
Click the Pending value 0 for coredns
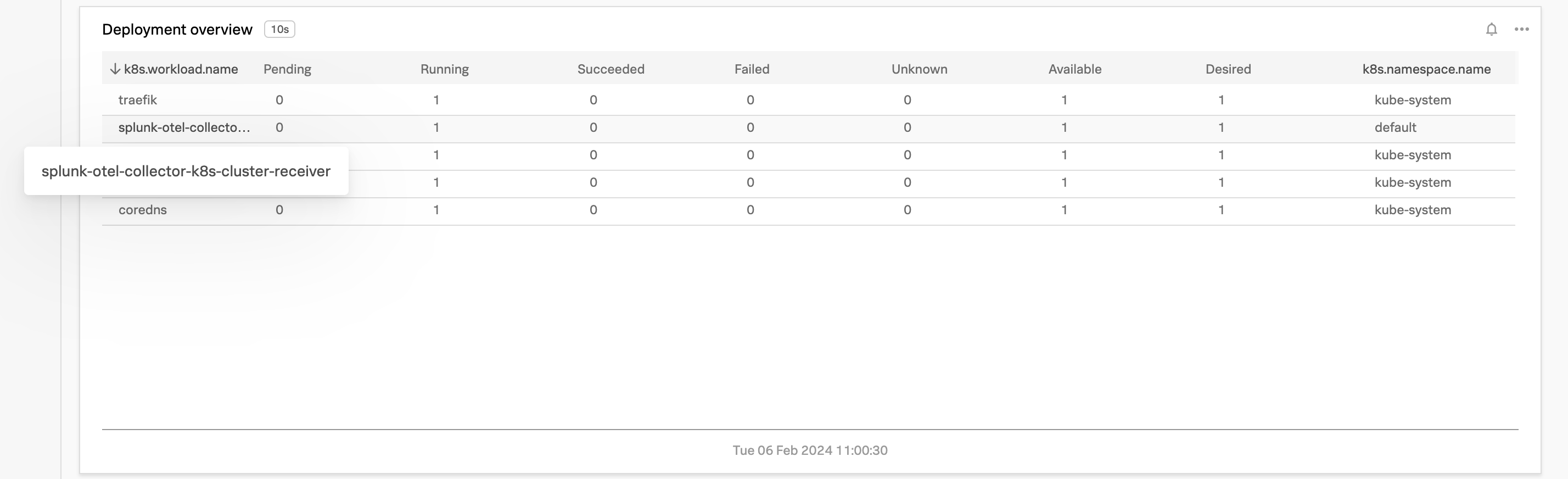279,209
